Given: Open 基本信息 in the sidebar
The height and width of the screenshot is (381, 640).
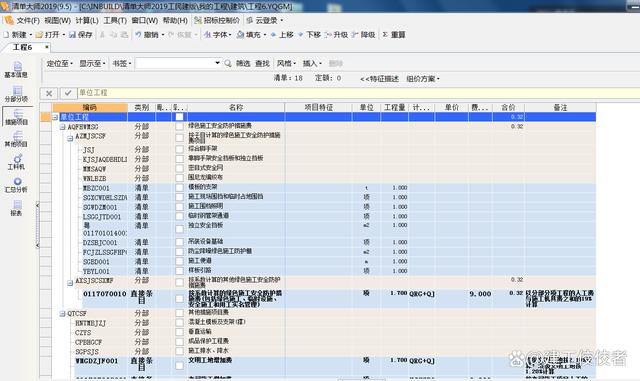Looking at the screenshot, I should [x=16, y=70].
